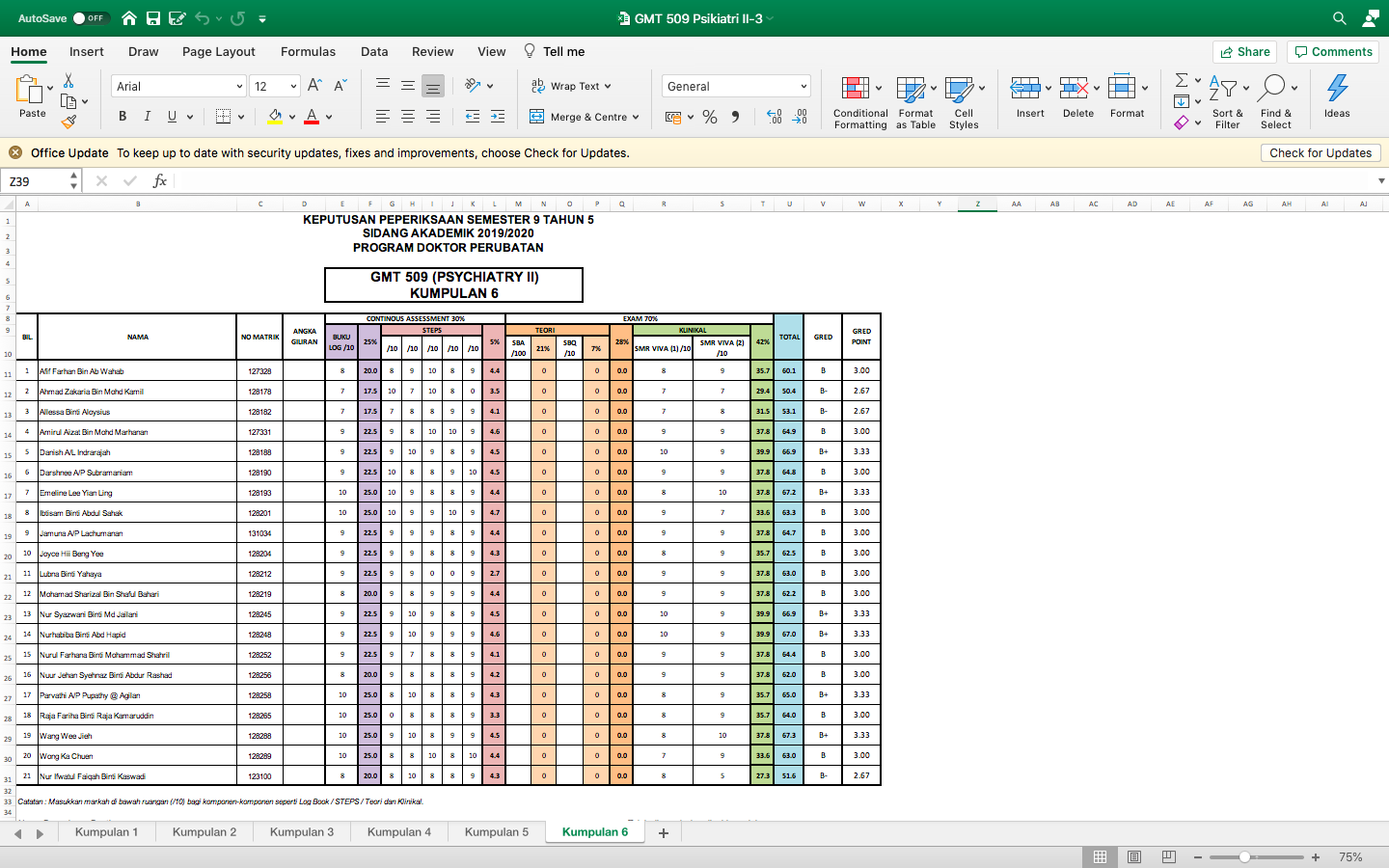Switch to Kumpulan 1 sheet tab
1389x868 pixels.
(106, 831)
